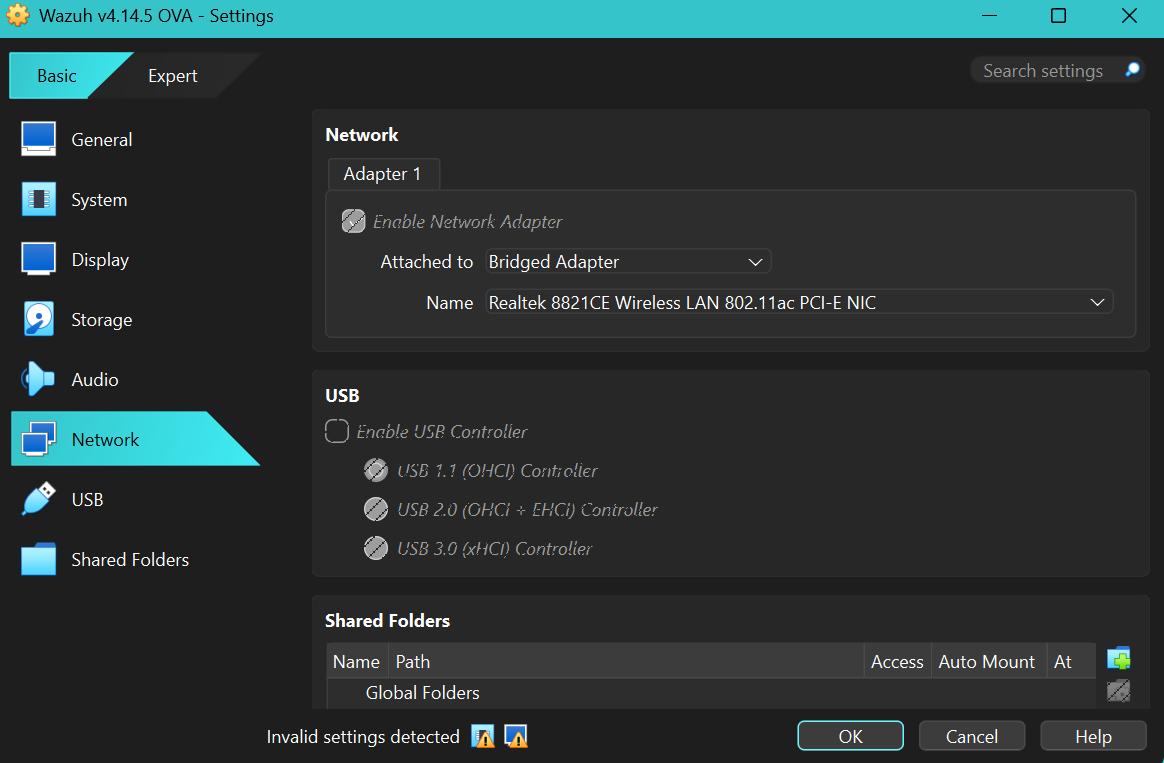
Task: Sort by shared folders Path column header
Action: pyautogui.click(x=626, y=661)
